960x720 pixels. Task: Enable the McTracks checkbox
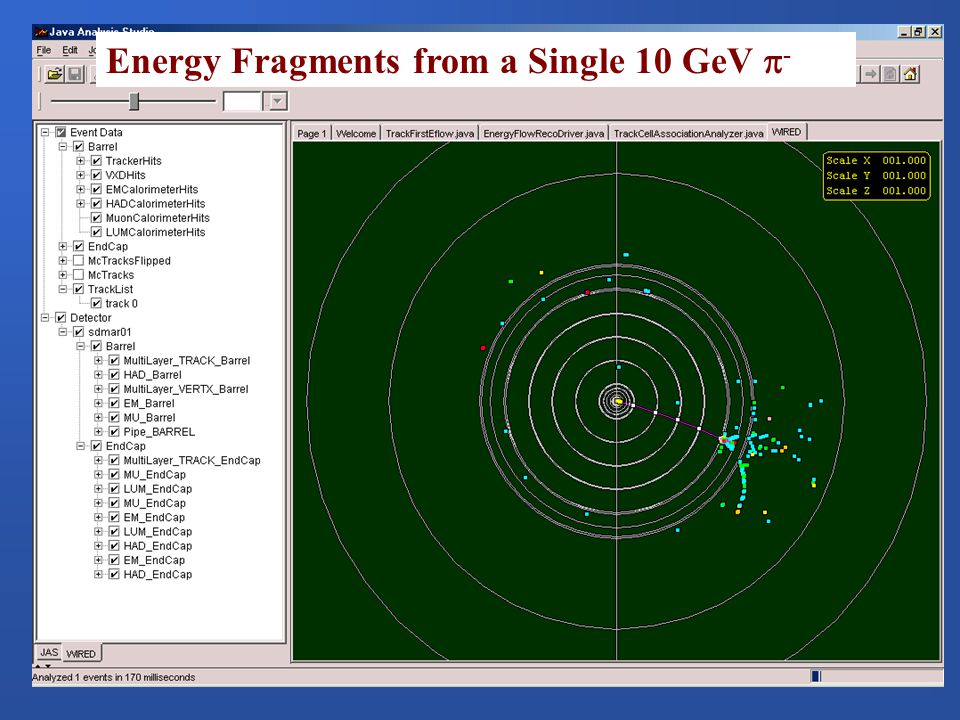pos(78,275)
